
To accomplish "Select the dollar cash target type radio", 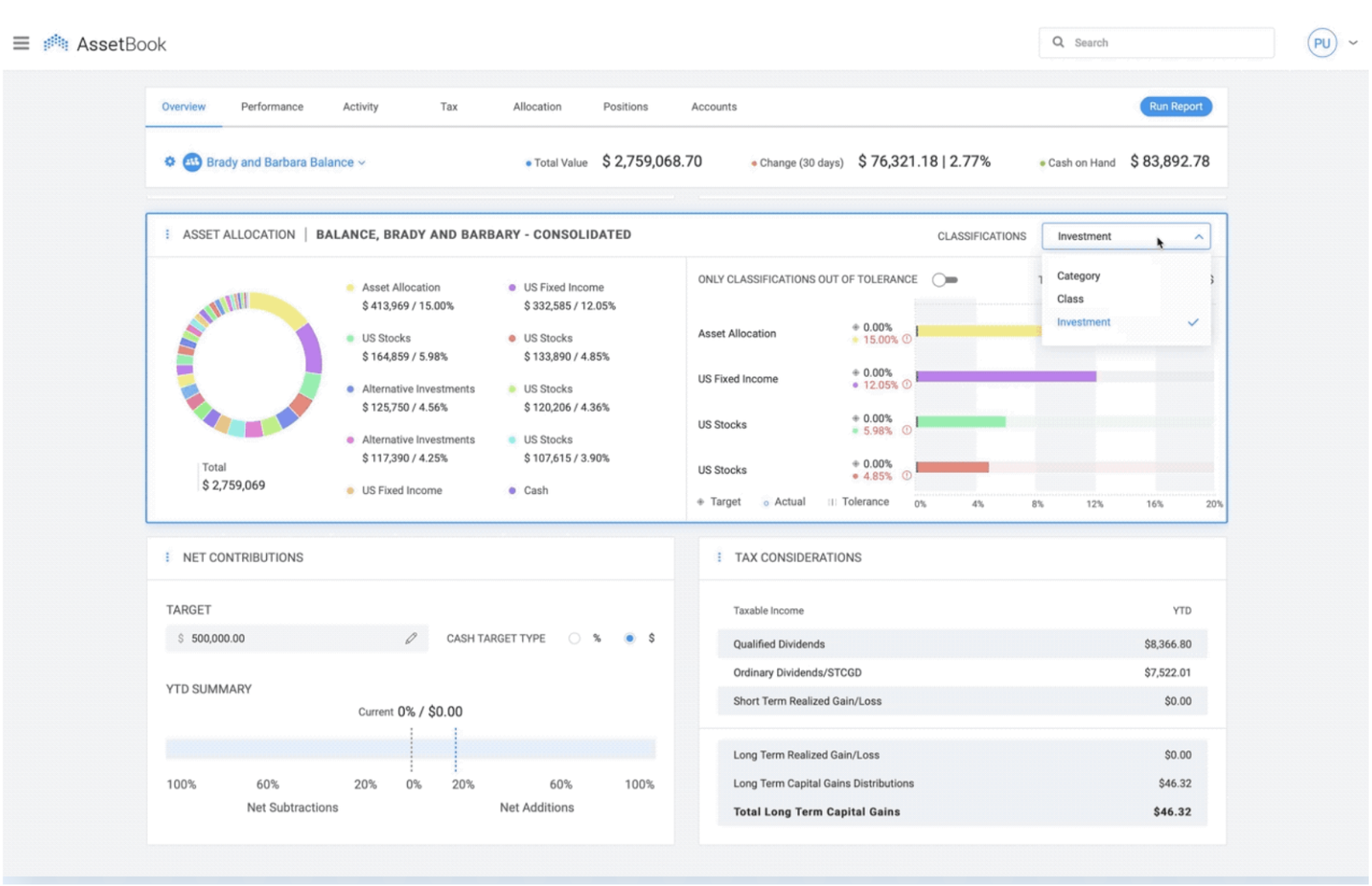I will pos(630,639).
